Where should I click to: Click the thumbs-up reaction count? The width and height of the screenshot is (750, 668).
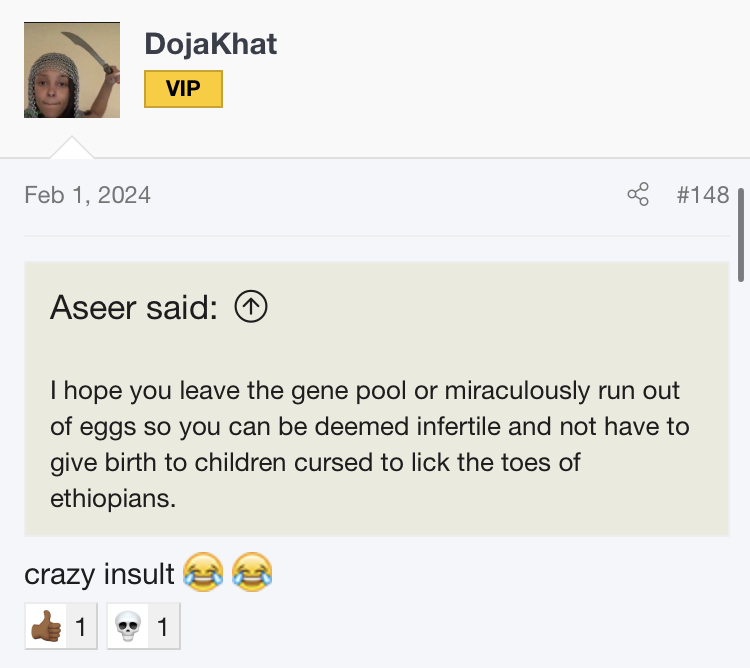point(80,629)
